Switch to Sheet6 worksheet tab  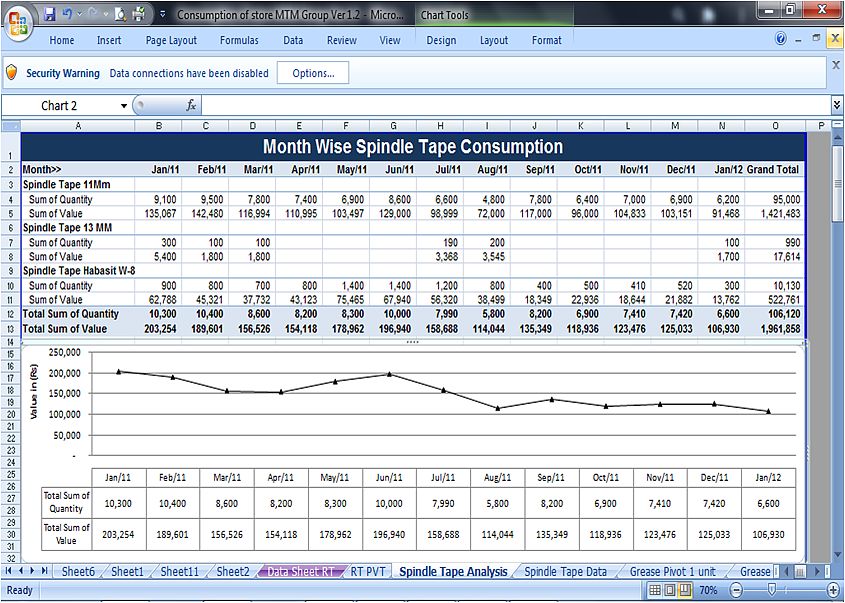point(78,571)
